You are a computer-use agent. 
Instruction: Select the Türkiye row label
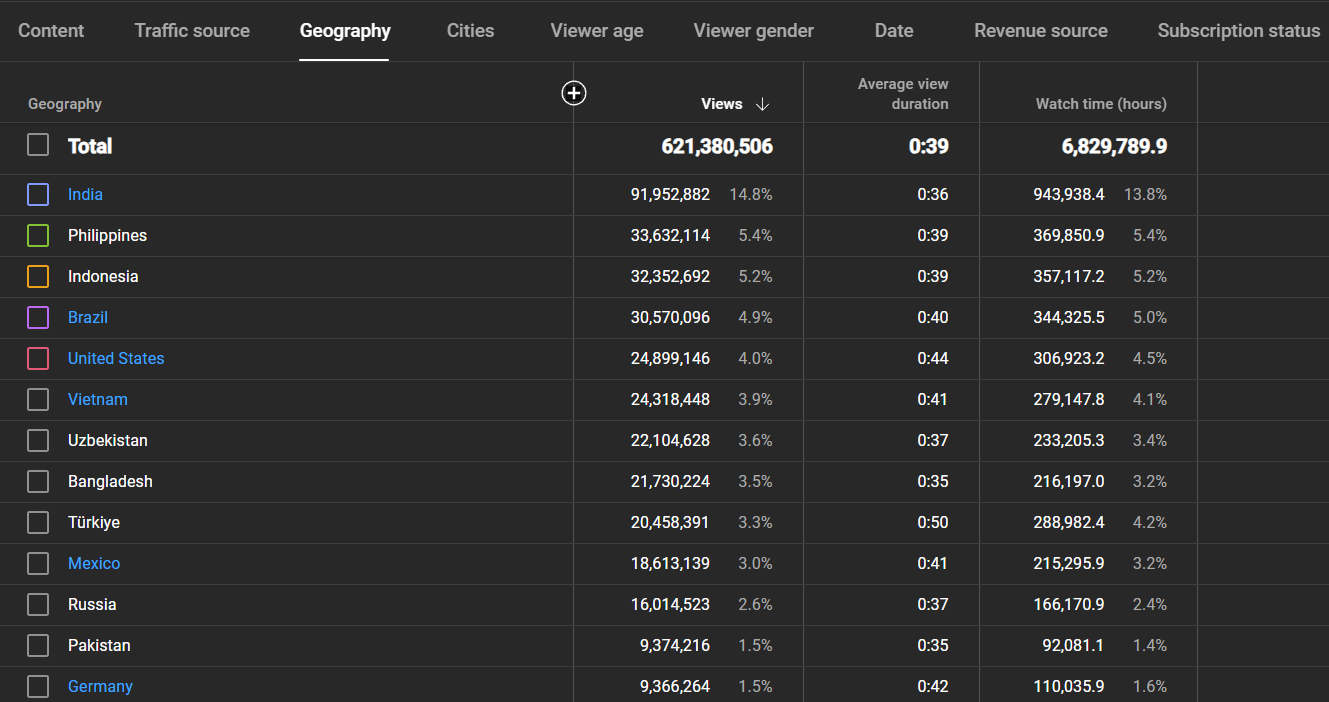click(x=94, y=522)
